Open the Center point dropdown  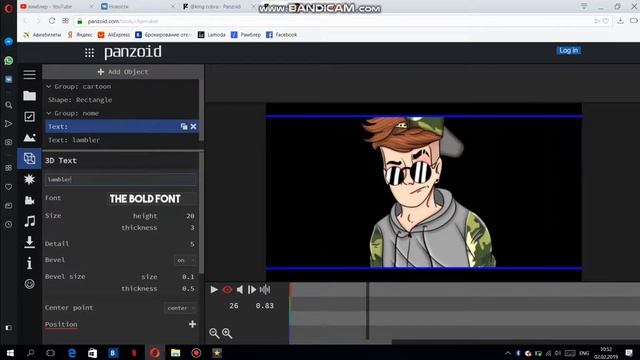(x=180, y=308)
